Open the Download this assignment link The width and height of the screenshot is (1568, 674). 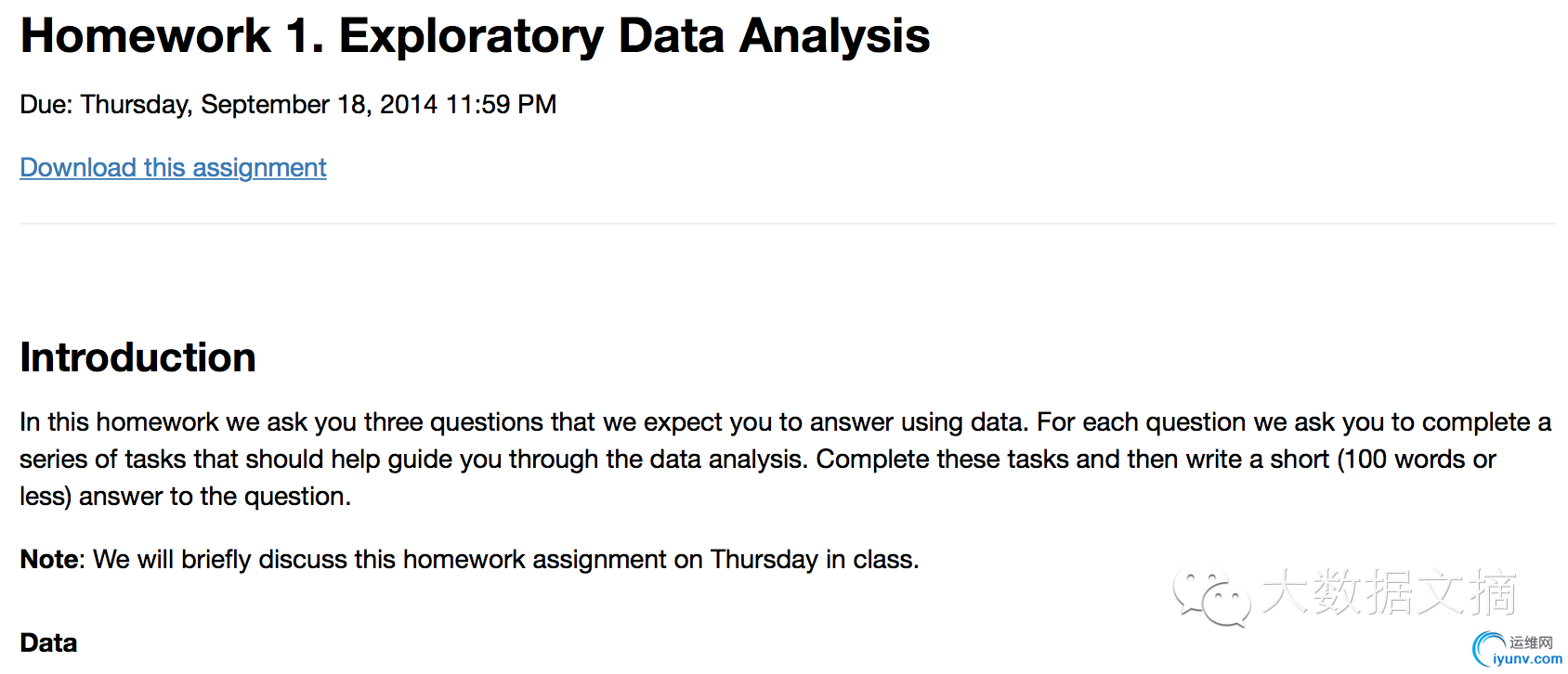[173, 168]
